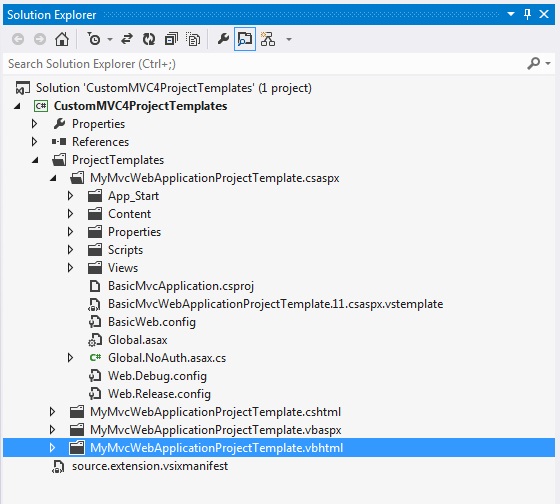This screenshot has height=504, width=560.
Task: Click the BasicWeb.config file icon
Action: pyautogui.click(x=95, y=322)
